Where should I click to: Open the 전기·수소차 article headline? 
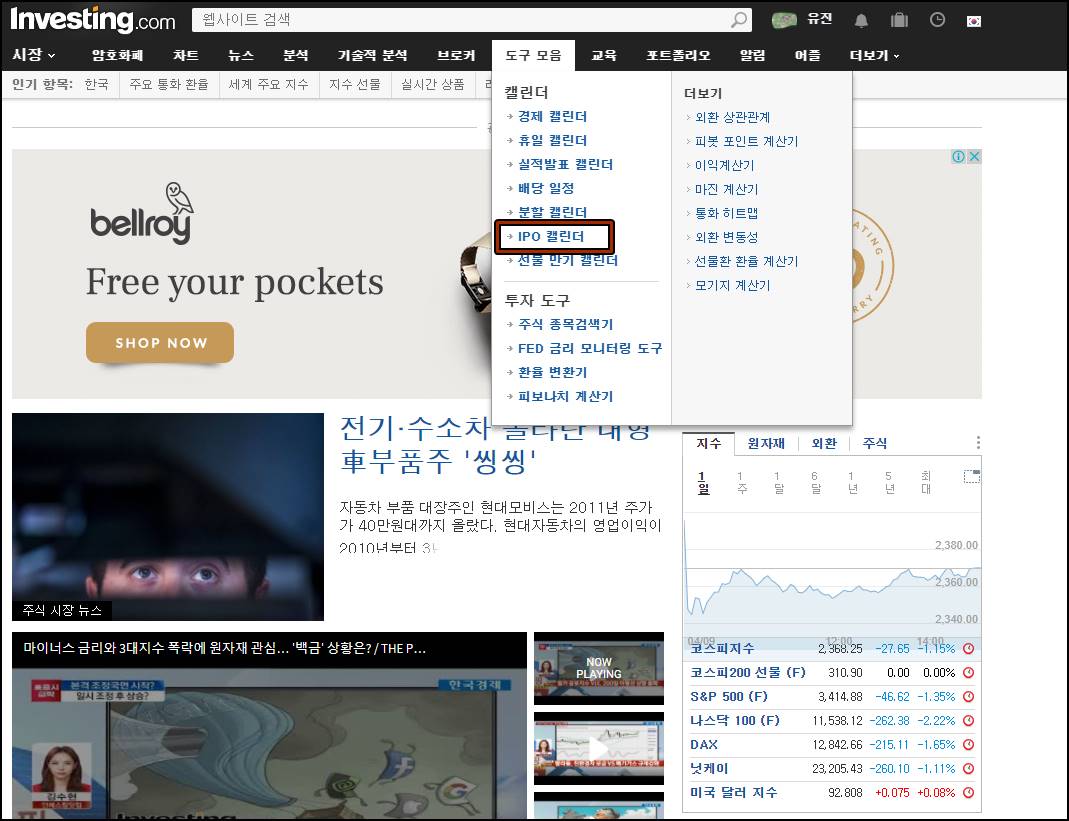pos(496,445)
